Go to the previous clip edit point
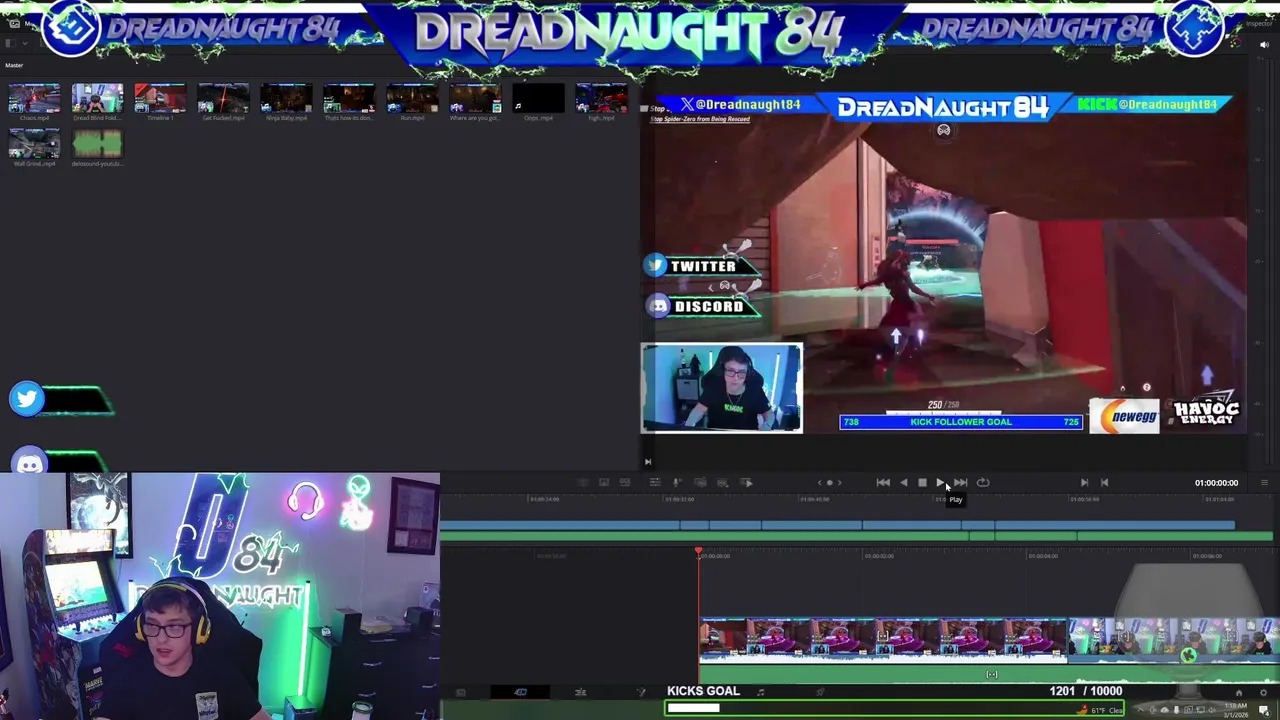Image resolution: width=1280 pixels, height=720 pixels. (1104, 482)
